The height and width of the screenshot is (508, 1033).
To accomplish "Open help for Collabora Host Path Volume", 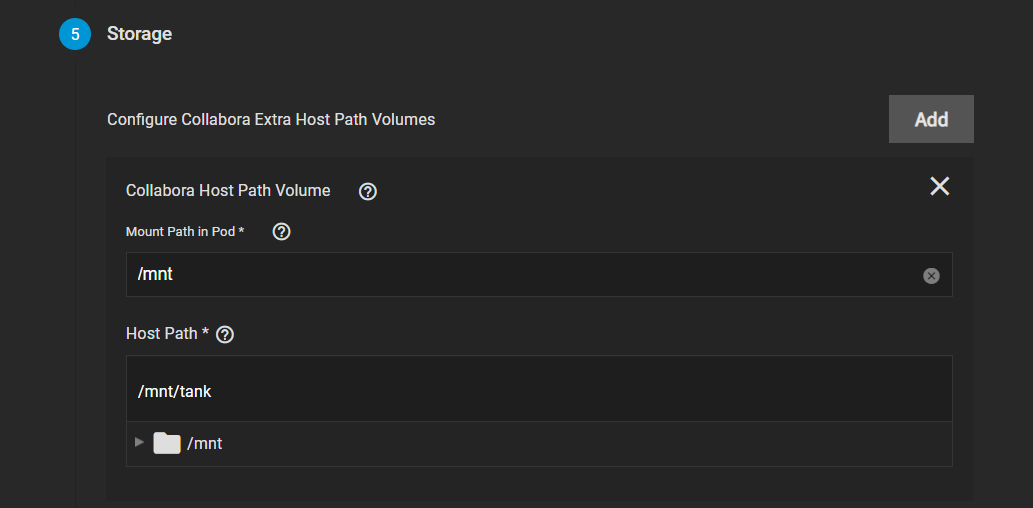I will click(368, 192).
